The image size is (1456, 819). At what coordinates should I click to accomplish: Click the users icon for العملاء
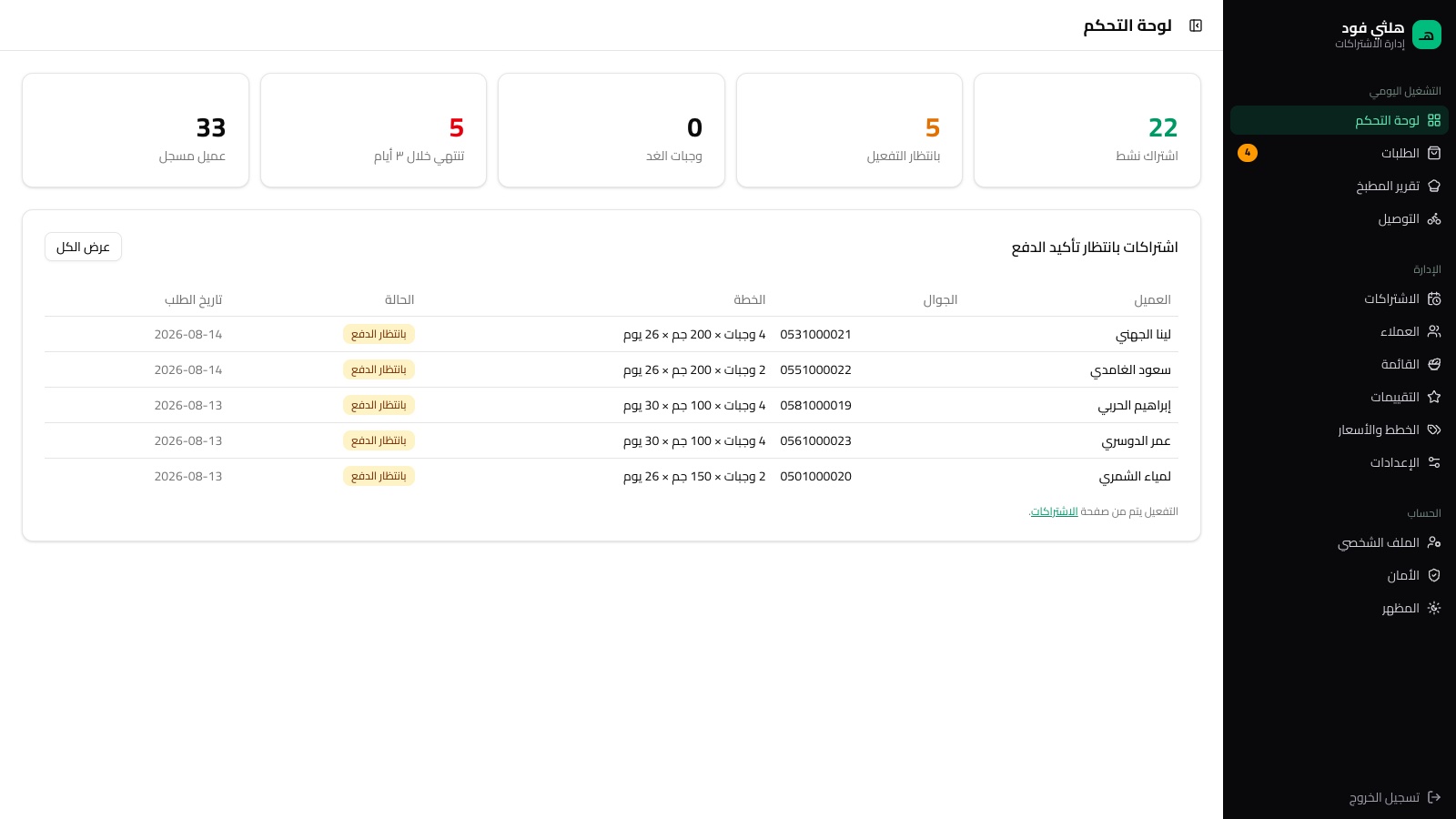(x=1434, y=331)
